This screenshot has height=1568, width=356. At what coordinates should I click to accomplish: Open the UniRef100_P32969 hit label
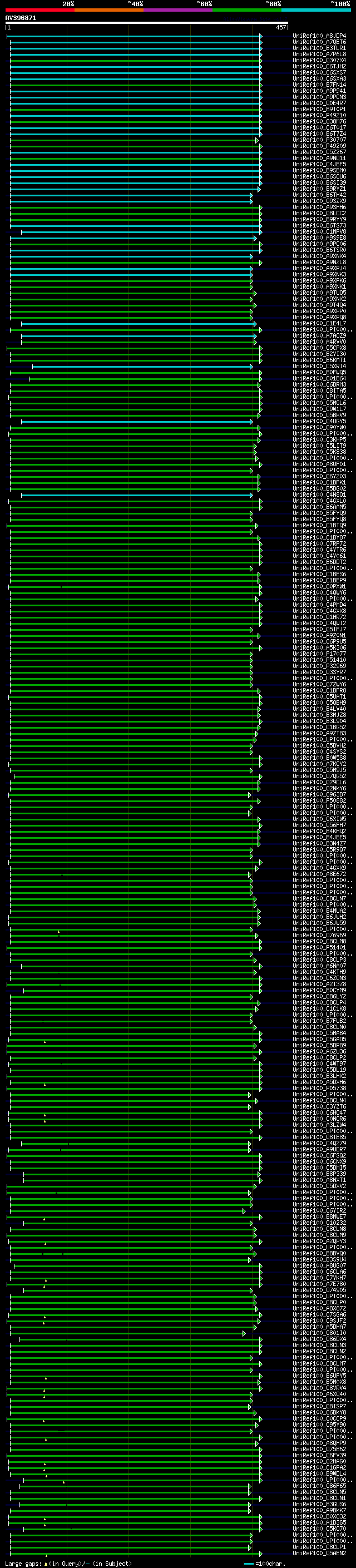[x=319, y=666]
